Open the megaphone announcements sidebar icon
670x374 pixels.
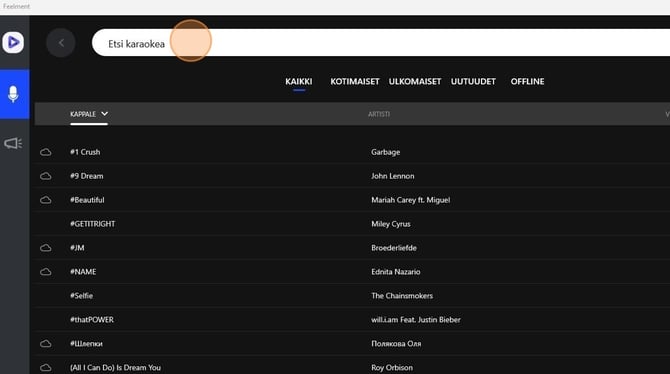coord(13,143)
